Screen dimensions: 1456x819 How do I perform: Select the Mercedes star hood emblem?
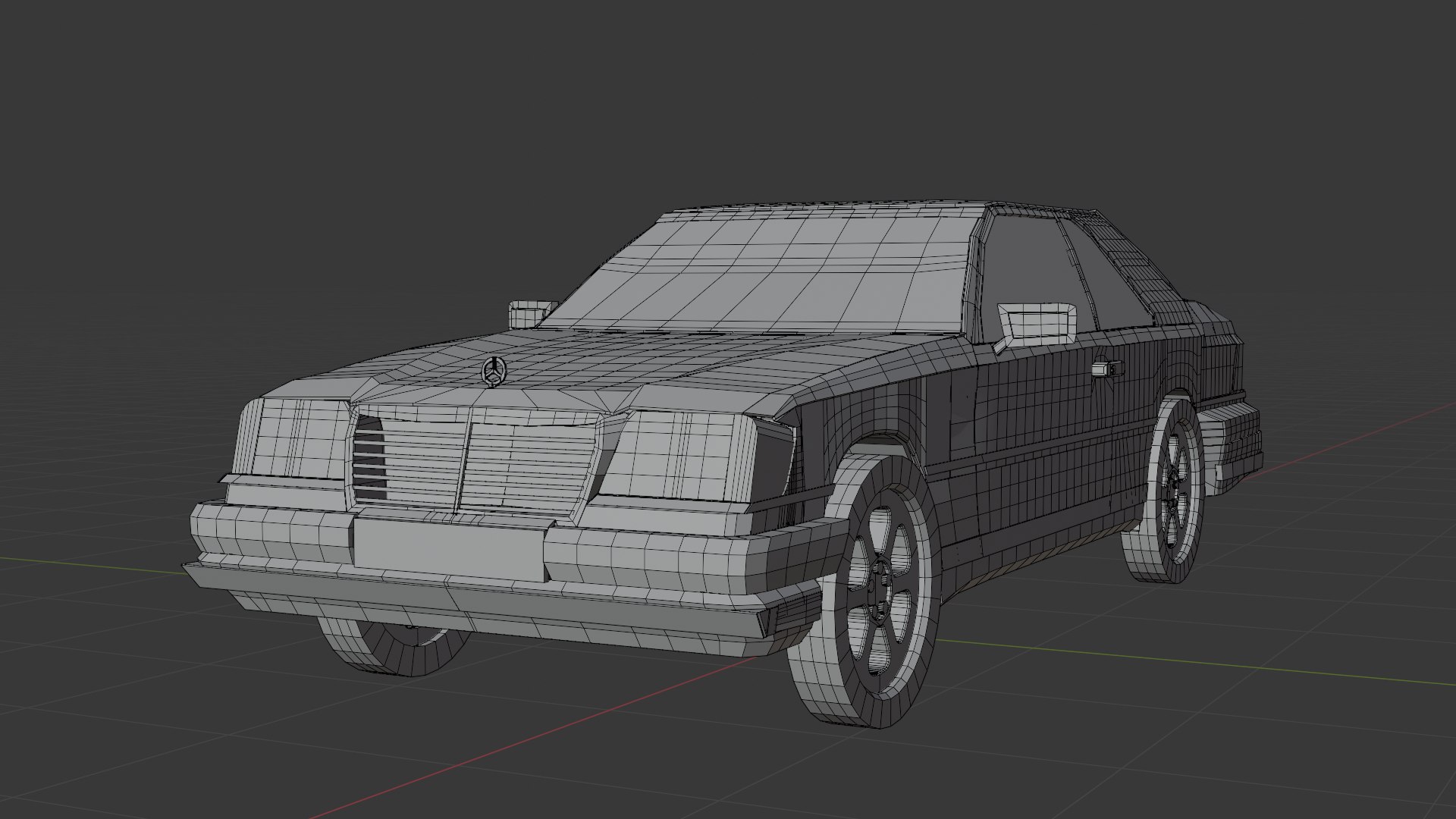coord(494,372)
